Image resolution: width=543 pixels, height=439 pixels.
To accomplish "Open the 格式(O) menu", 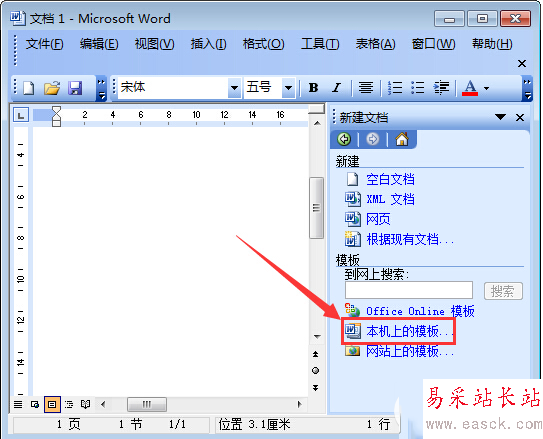I will point(264,44).
